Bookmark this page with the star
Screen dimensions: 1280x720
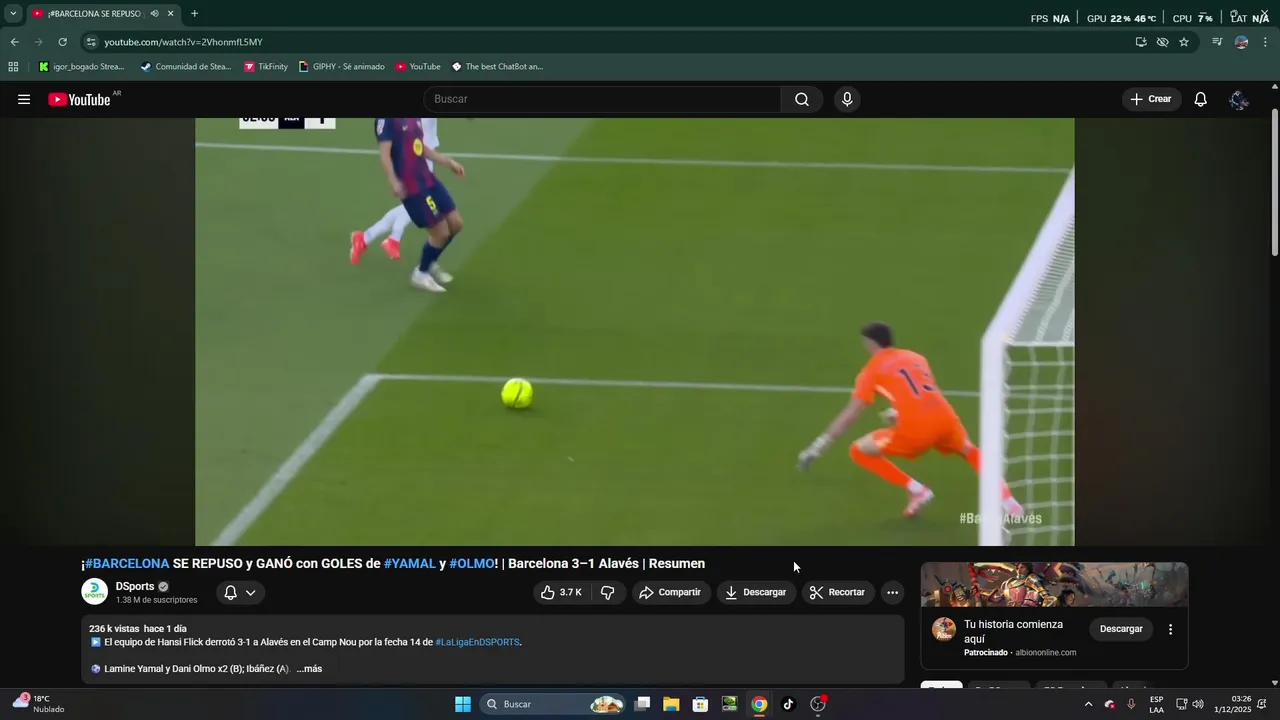(1184, 42)
